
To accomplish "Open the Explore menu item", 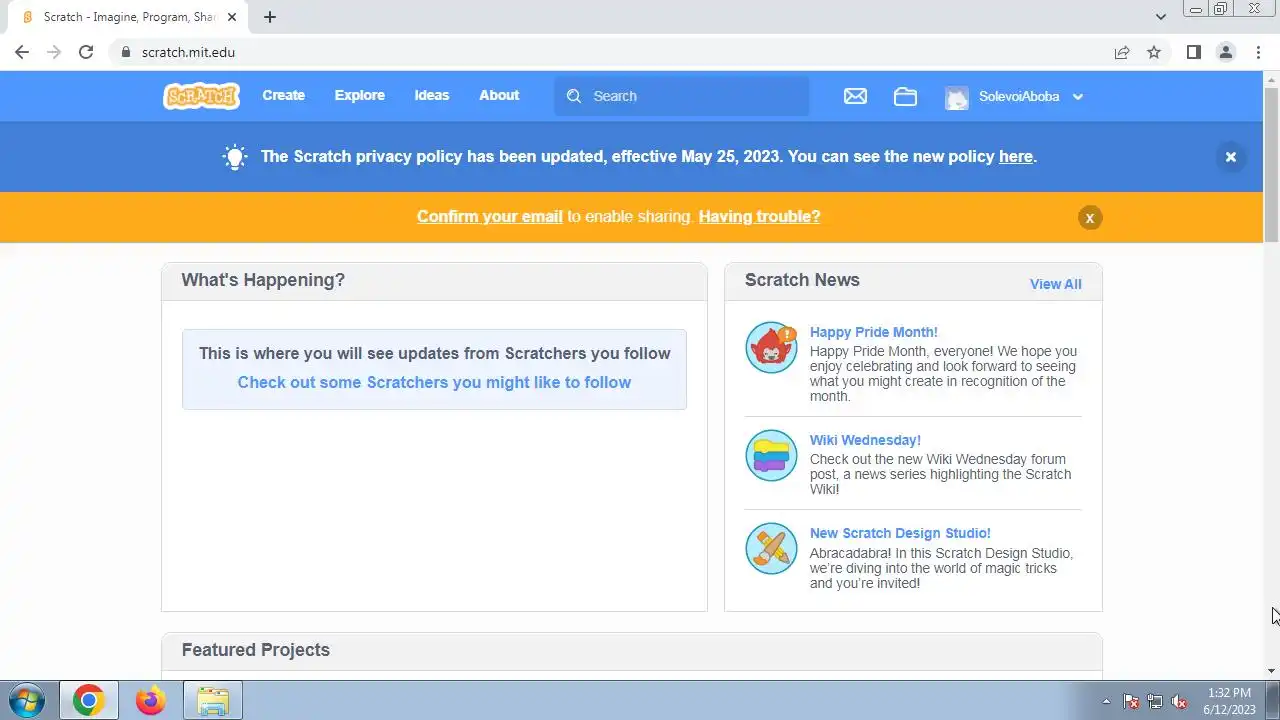I will tap(360, 96).
